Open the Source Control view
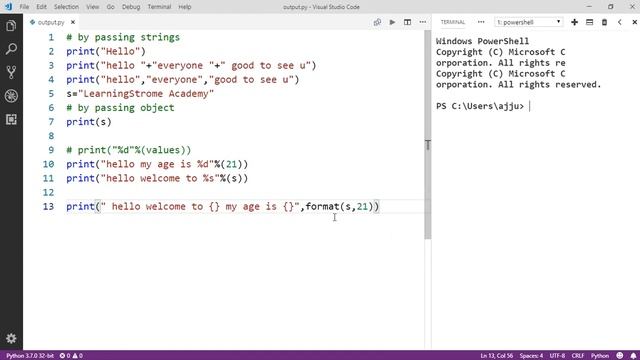This screenshot has width=640, height=360. point(11,73)
